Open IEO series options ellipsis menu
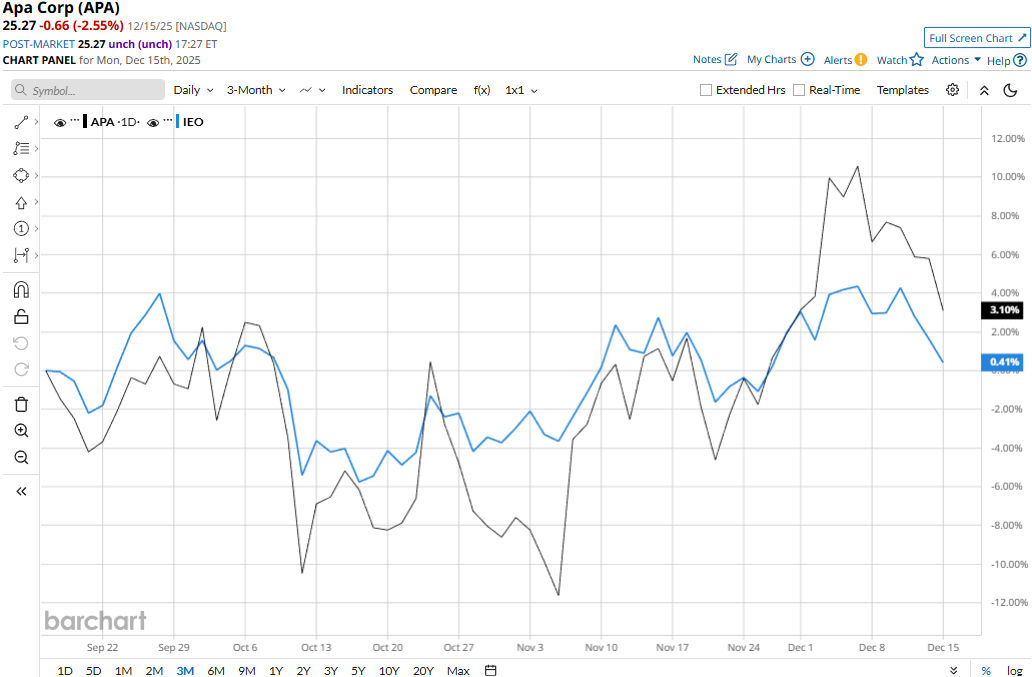Image resolution: width=1032 pixels, height=677 pixels. coord(168,121)
